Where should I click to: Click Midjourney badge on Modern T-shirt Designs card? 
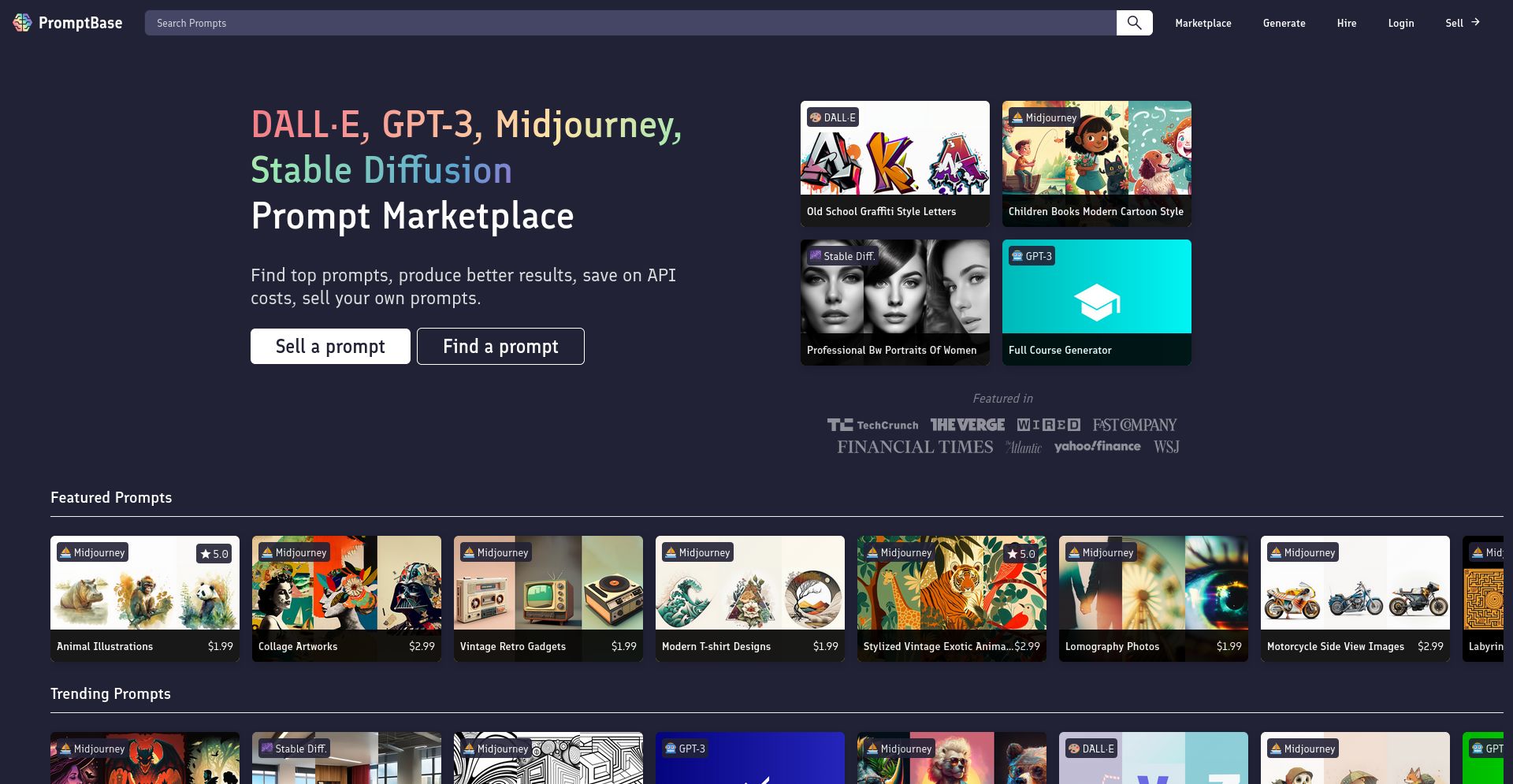tap(697, 552)
